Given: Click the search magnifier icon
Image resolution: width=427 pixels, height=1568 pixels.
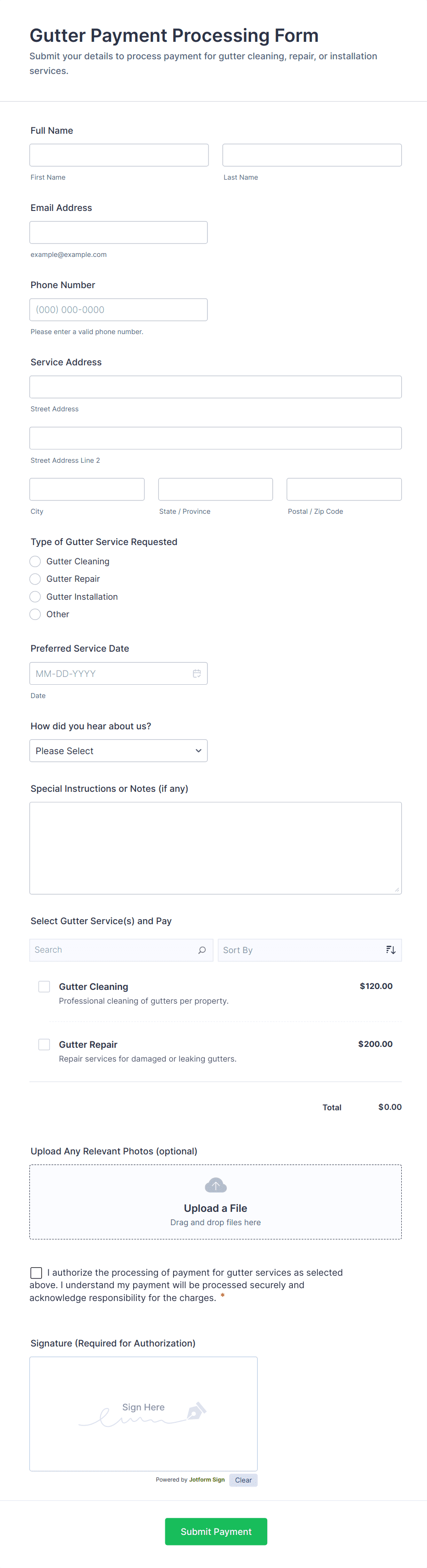Looking at the screenshot, I should (202, 949).
